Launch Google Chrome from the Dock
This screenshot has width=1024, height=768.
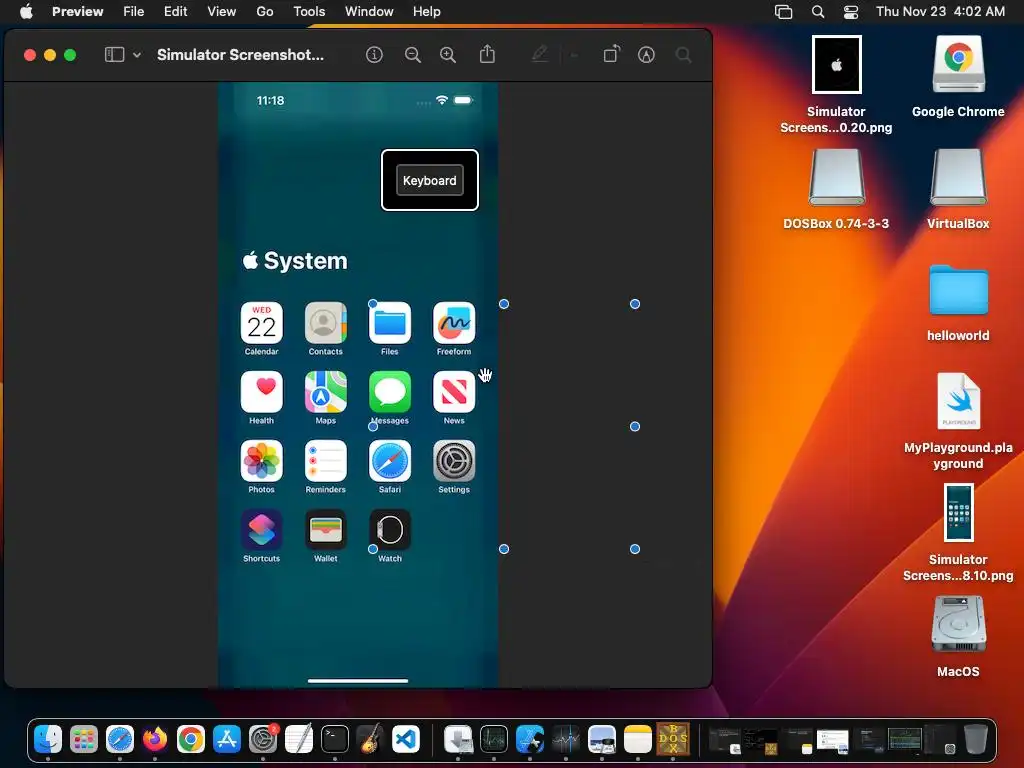191,739
